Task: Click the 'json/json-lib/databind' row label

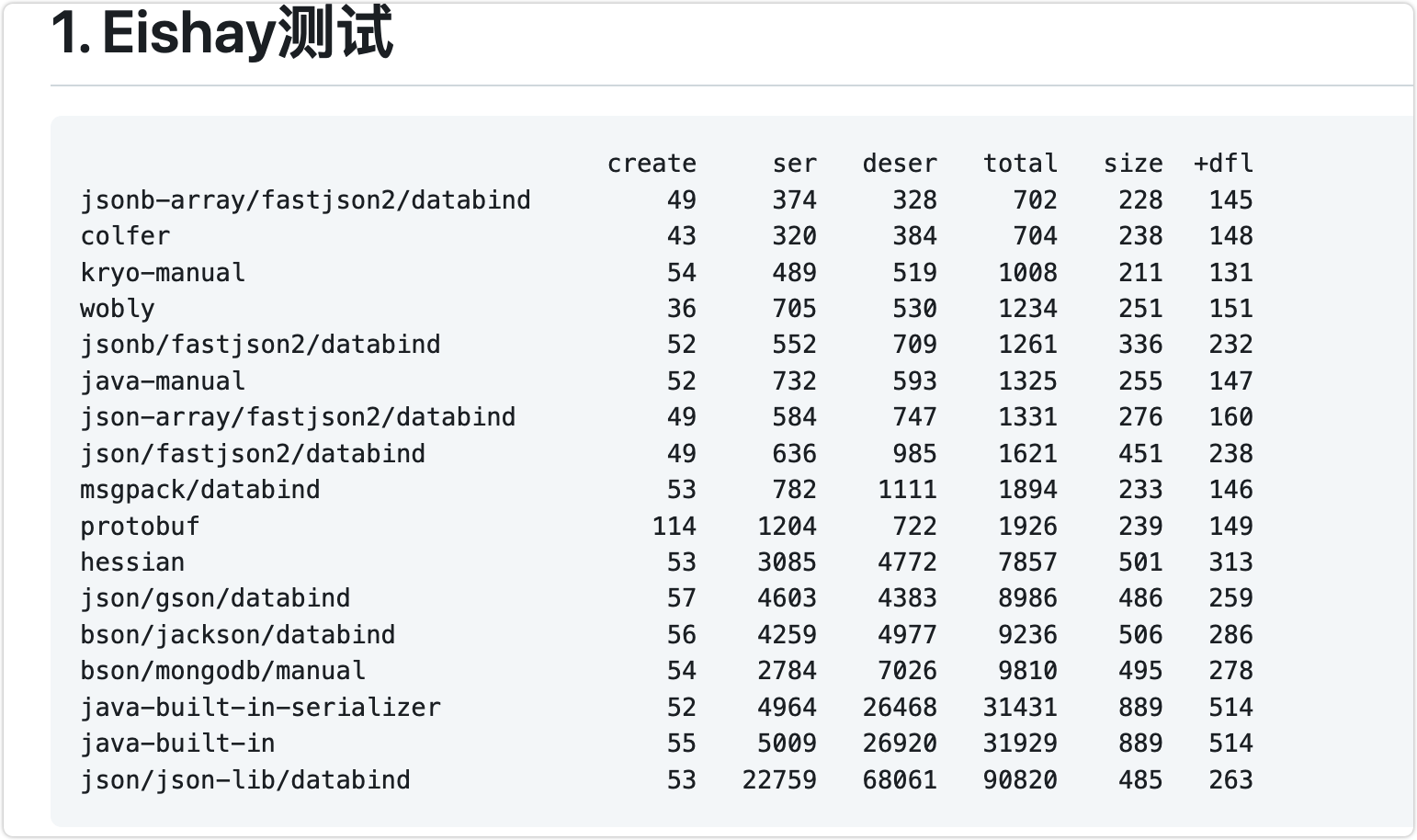Action: coord(245,780)
